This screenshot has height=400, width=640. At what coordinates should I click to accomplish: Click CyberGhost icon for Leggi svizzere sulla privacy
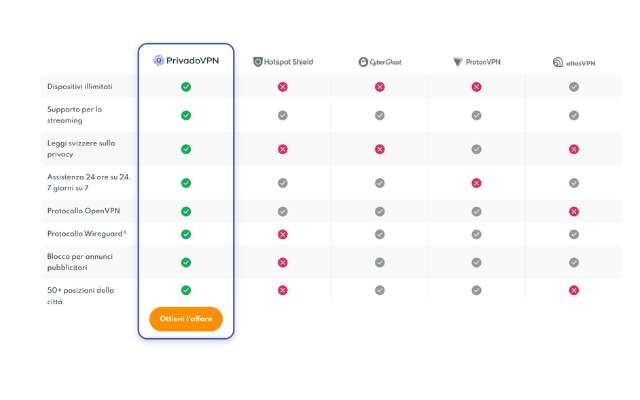[380, 149]
